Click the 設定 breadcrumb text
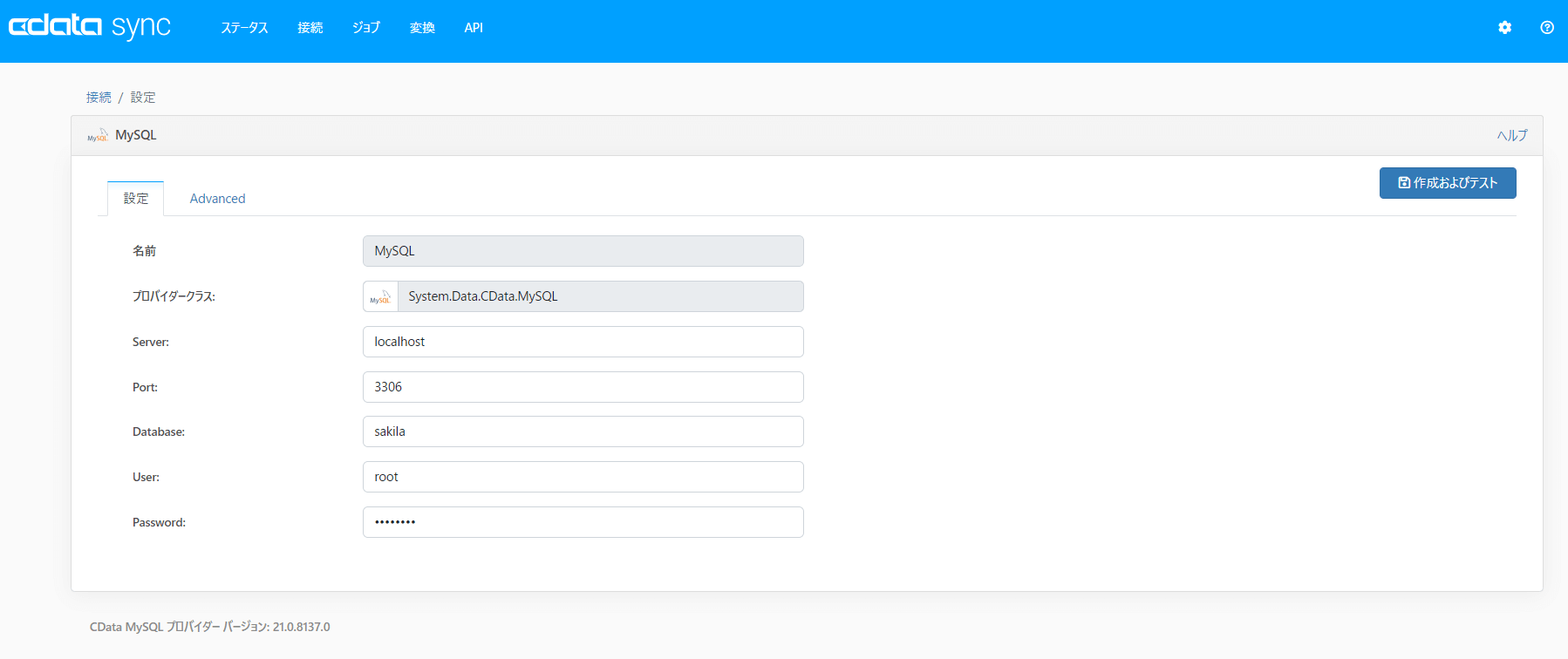The height and width of the screenshot is (659, 1568). 143,98
